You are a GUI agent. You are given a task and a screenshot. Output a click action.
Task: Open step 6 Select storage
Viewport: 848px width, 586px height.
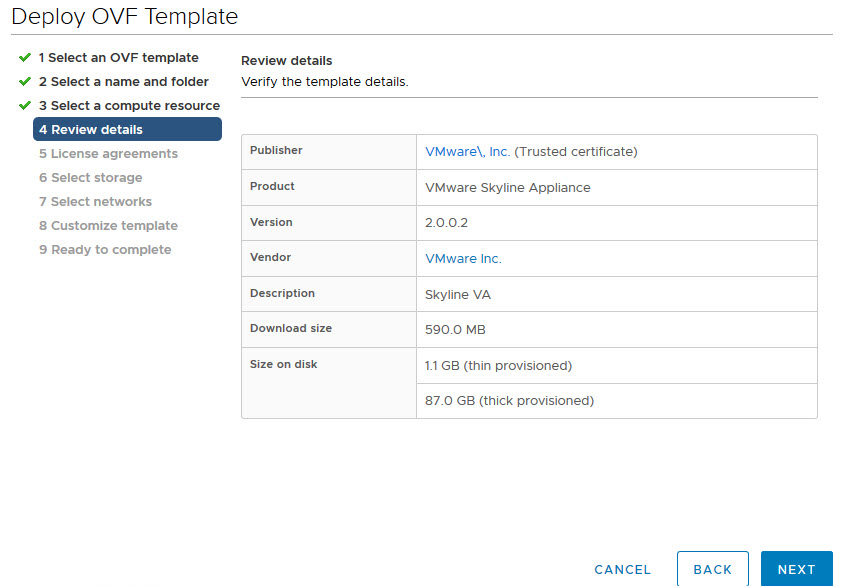[x=90, y=178]
